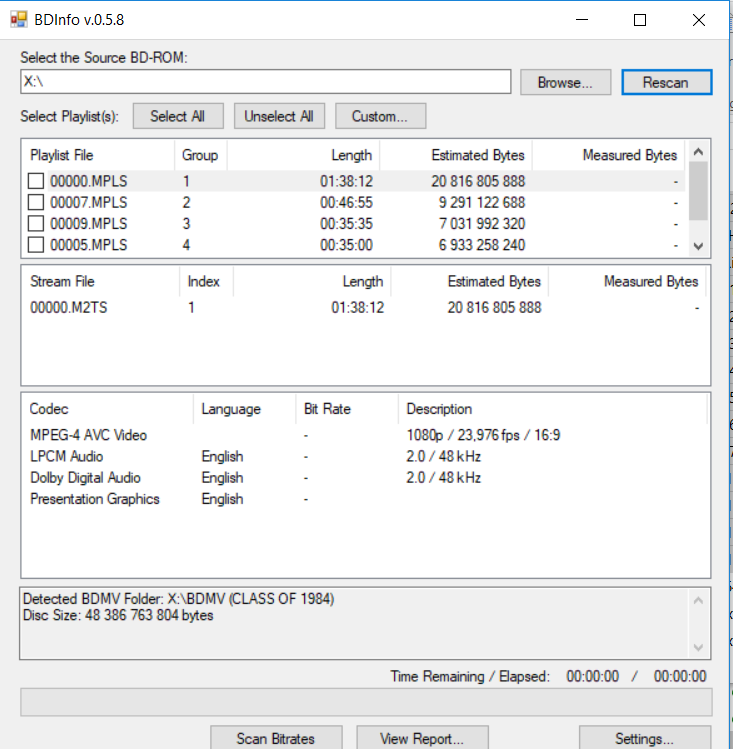Click the Browse... button
The width and height of the screenshot is (733, 749).
point(565,82)
